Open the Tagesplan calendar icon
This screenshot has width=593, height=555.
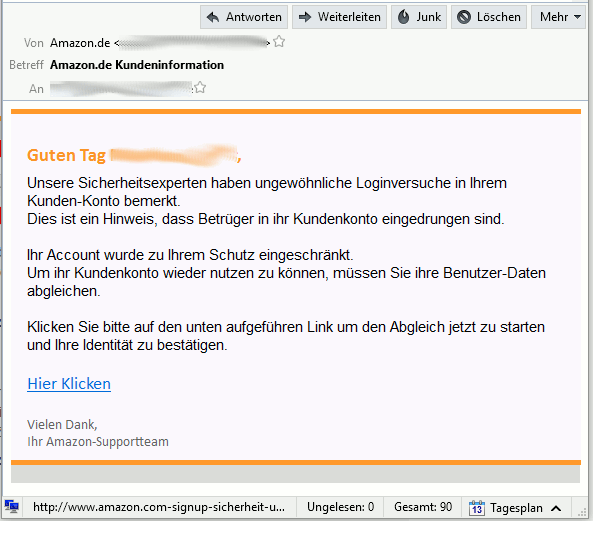click(477, 507)
